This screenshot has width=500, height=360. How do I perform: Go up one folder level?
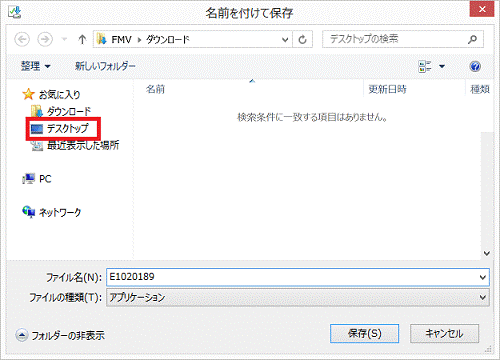coord(82,40)
